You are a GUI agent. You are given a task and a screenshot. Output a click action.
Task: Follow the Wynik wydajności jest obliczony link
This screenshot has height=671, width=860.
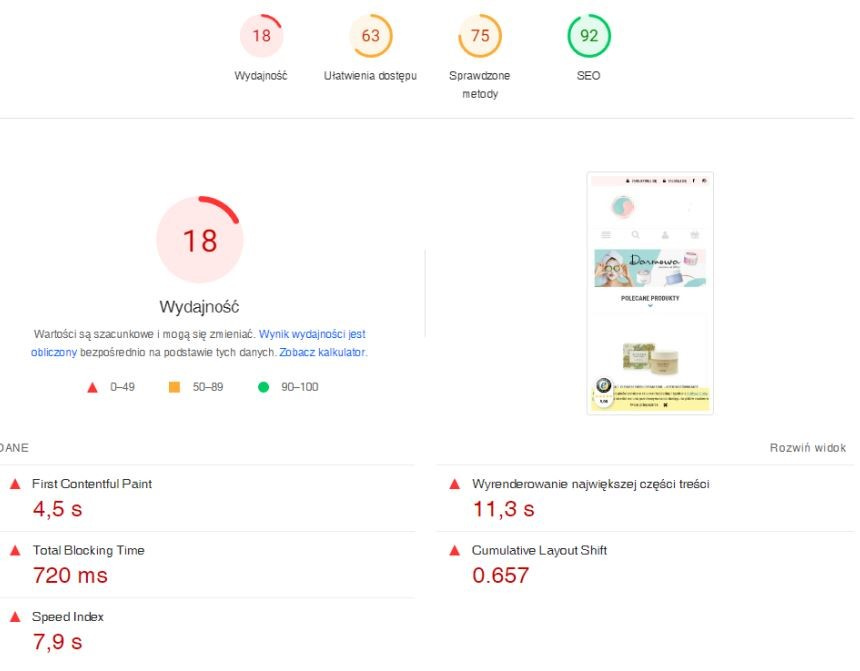tap(312, 334)
